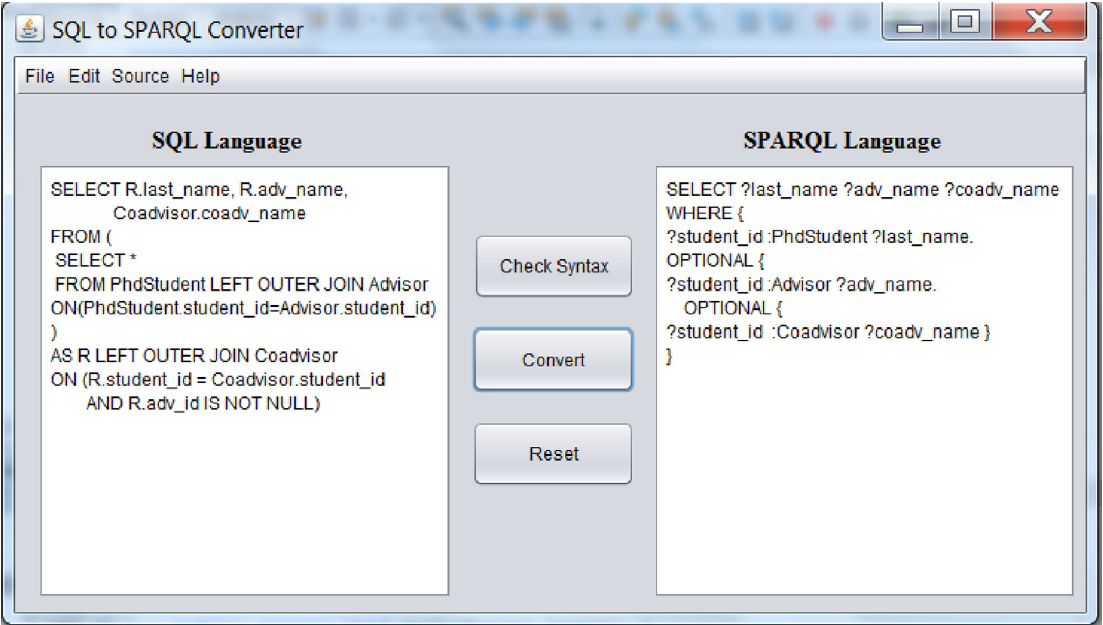This screenshot has width=1103, height=625.
Task: Close the SQL to SPARQL Converter window
Action: [1038, 24]
